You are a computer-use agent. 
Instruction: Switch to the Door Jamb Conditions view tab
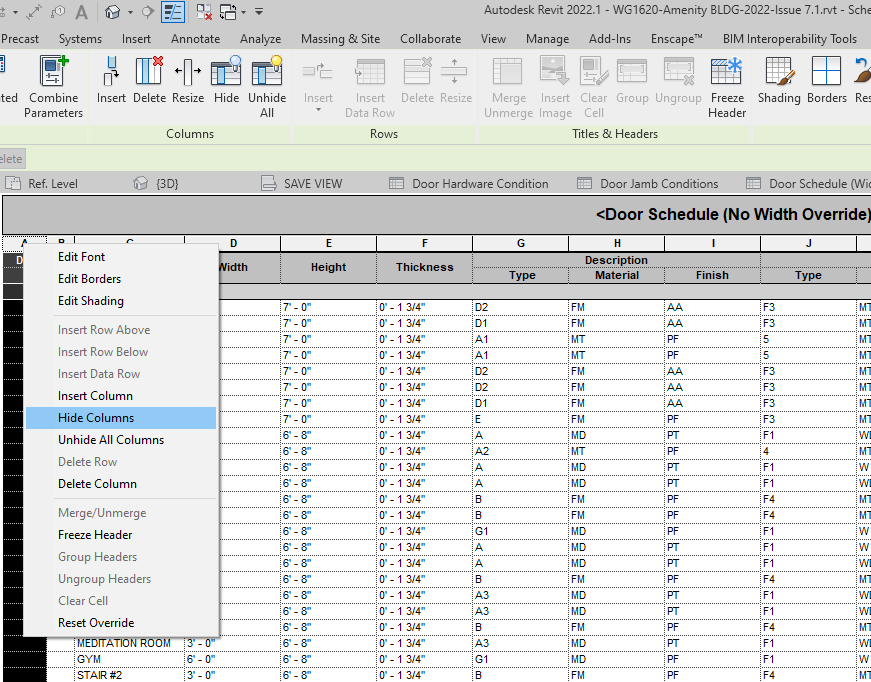657,183
